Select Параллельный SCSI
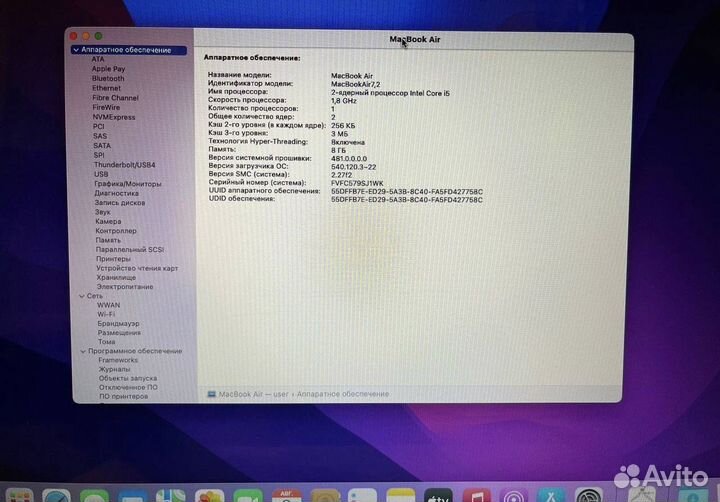This screenshot has width=720, height=502. [130, 250]
